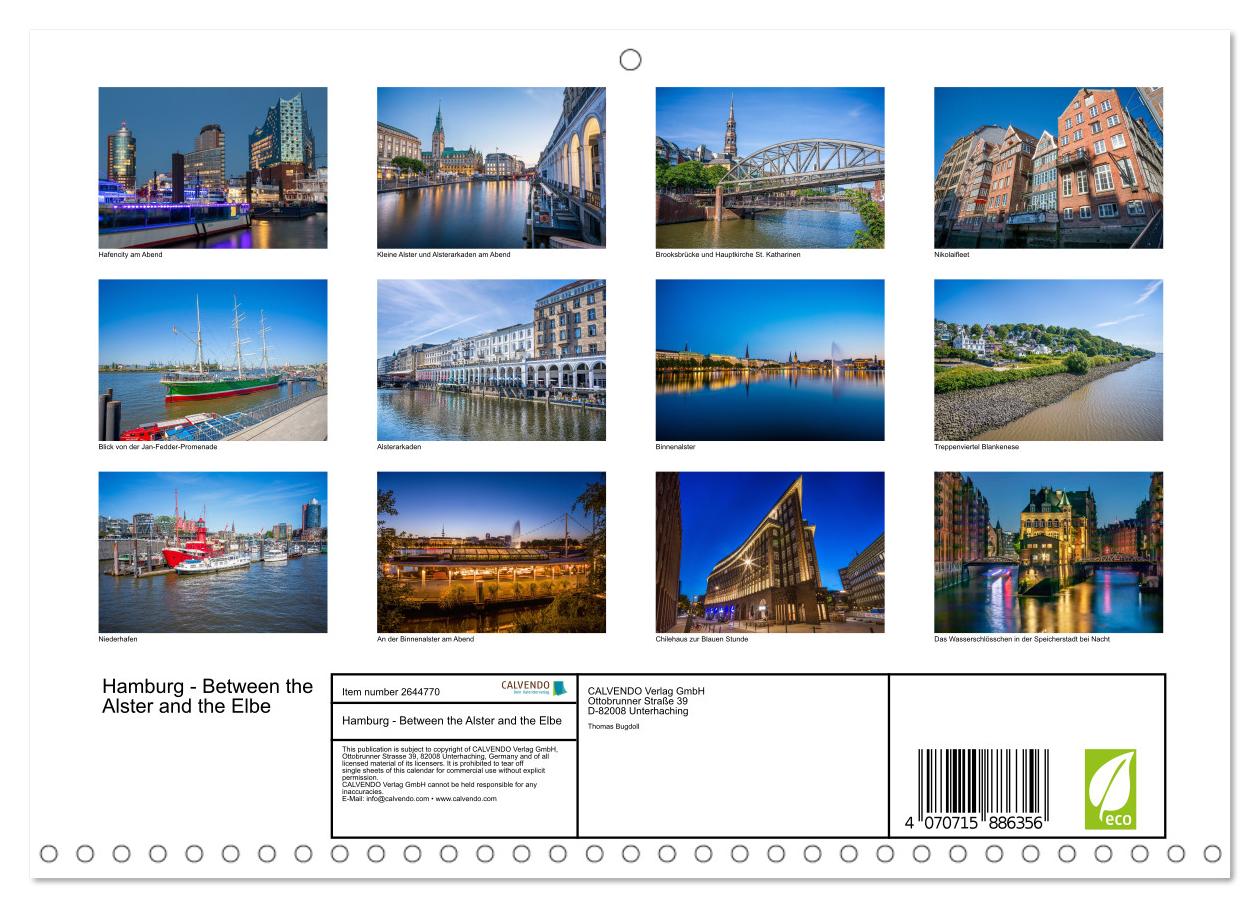
Task: Select the Alsterarkaden daytime photo
Action: (491, 360)
